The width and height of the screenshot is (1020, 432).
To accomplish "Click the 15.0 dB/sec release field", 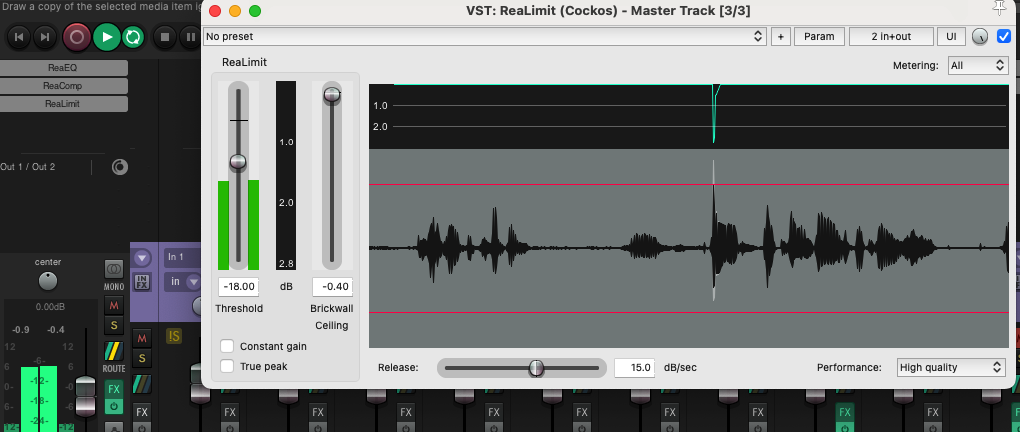I will click(634, 368).
